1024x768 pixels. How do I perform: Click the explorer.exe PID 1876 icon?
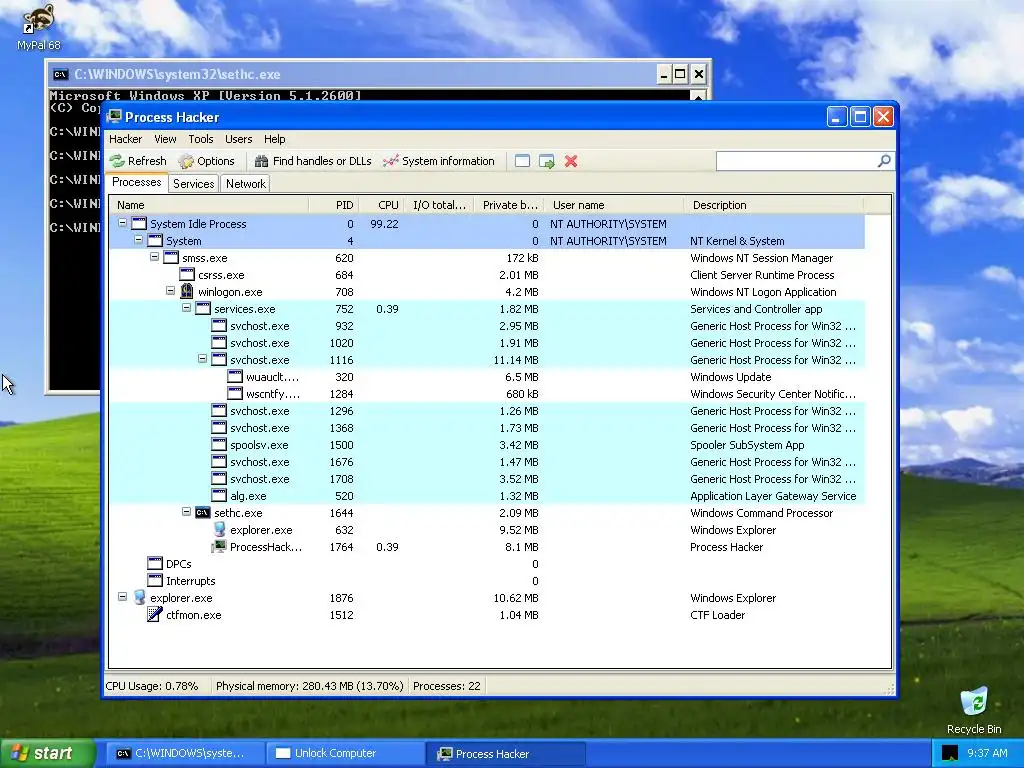click(139, 598)
